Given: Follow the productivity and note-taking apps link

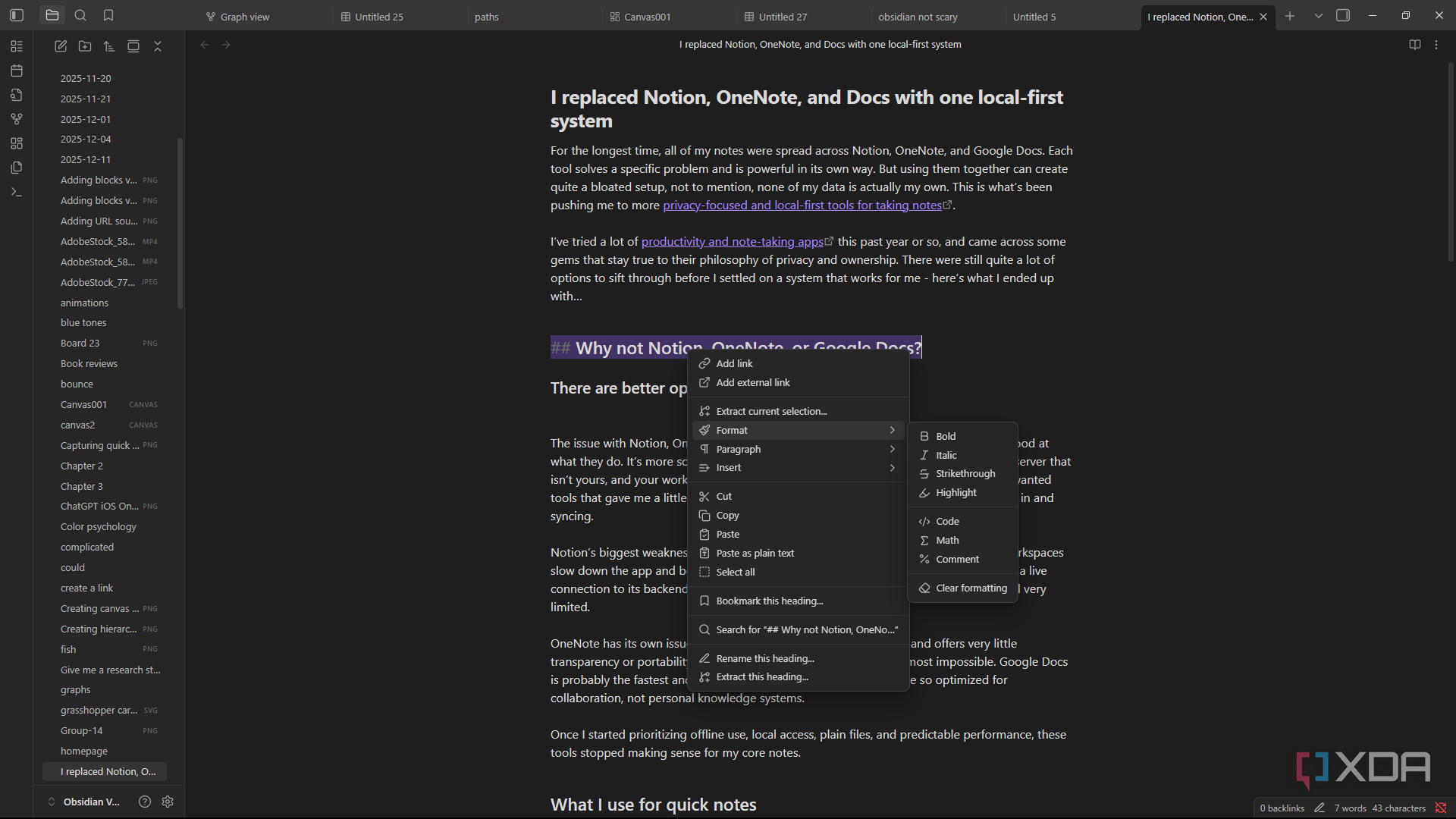Looking at the screenshot, I should coord(733,242).
